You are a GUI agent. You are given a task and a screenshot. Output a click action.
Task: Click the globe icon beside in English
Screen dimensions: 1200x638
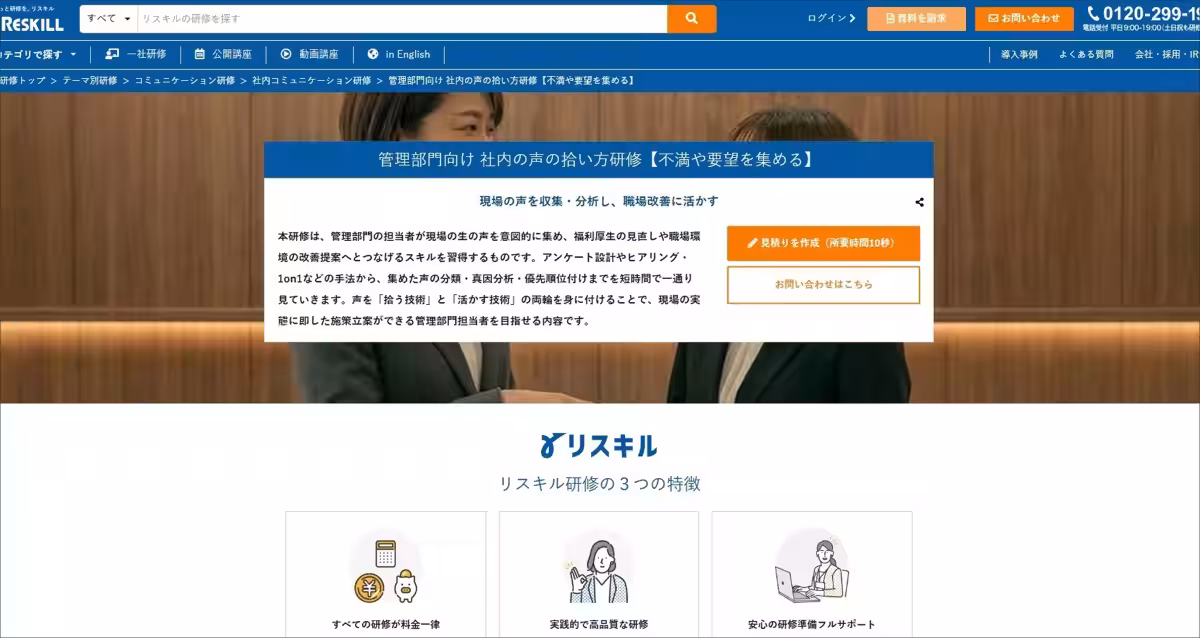tap(373, 54)
